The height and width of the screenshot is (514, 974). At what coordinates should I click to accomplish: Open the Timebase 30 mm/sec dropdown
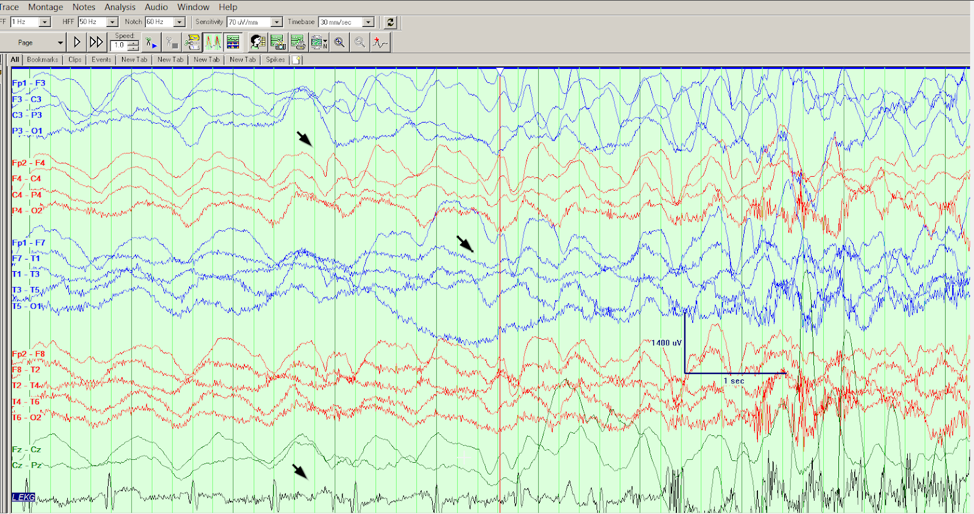(x=368, y=22)
